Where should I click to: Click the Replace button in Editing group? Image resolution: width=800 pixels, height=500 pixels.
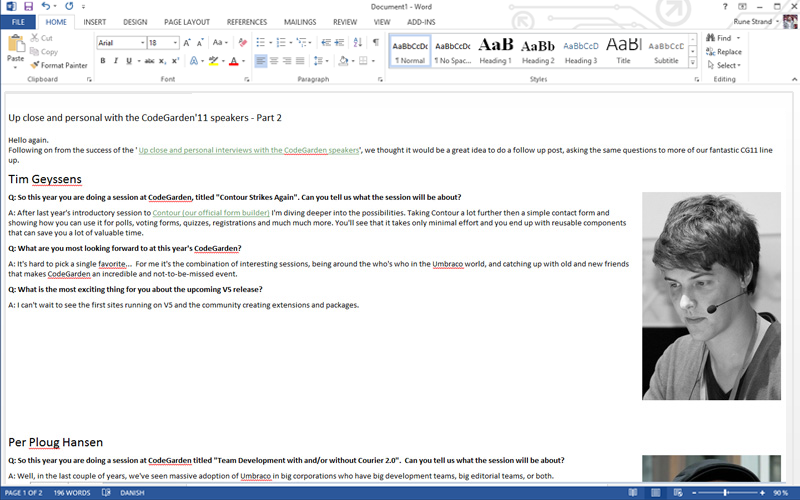tap(724, 52)
